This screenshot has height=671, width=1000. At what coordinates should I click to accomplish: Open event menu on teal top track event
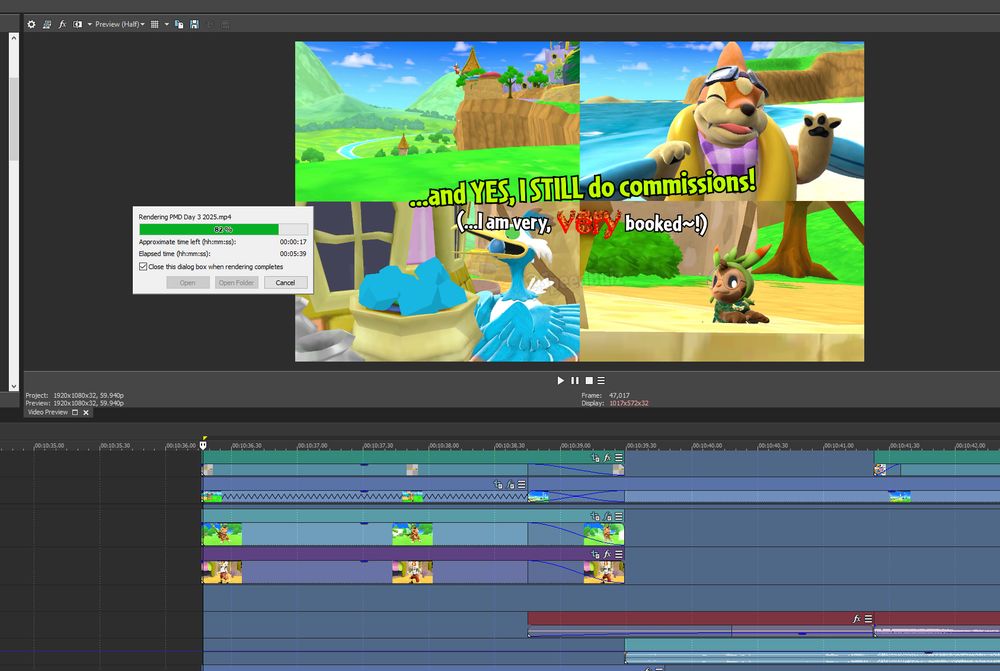(x=619, y=457)
